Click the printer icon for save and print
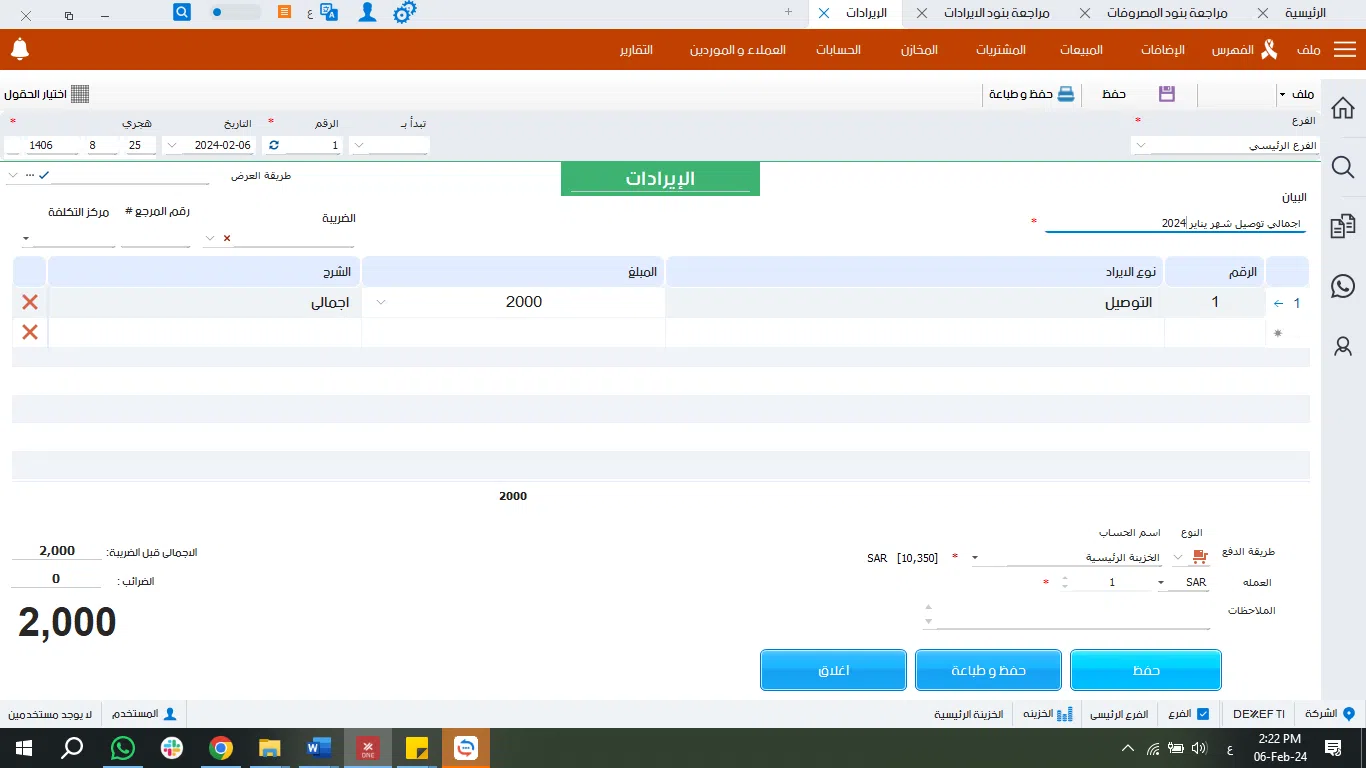1366x768 pixels. [1067, 94]
